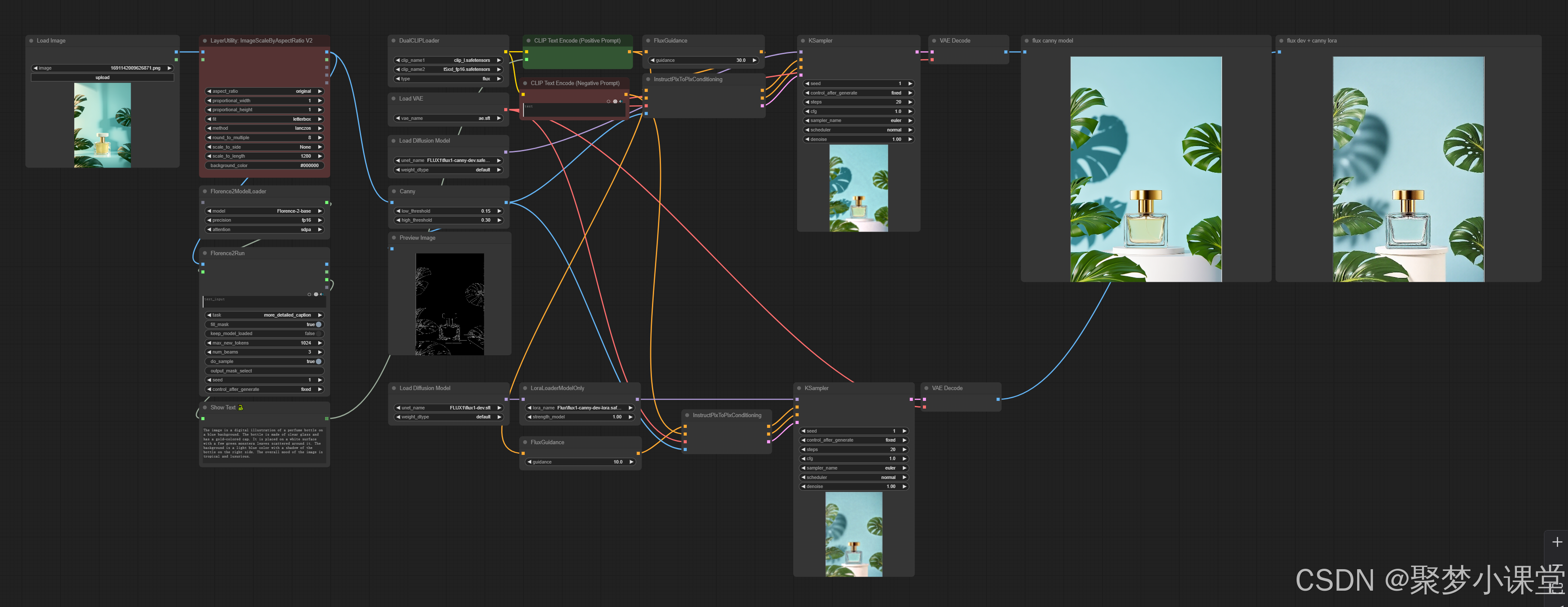Toggle the fill_mask switch in Florence2Run
Screen dimensions: 1568x607
point(318,324)
